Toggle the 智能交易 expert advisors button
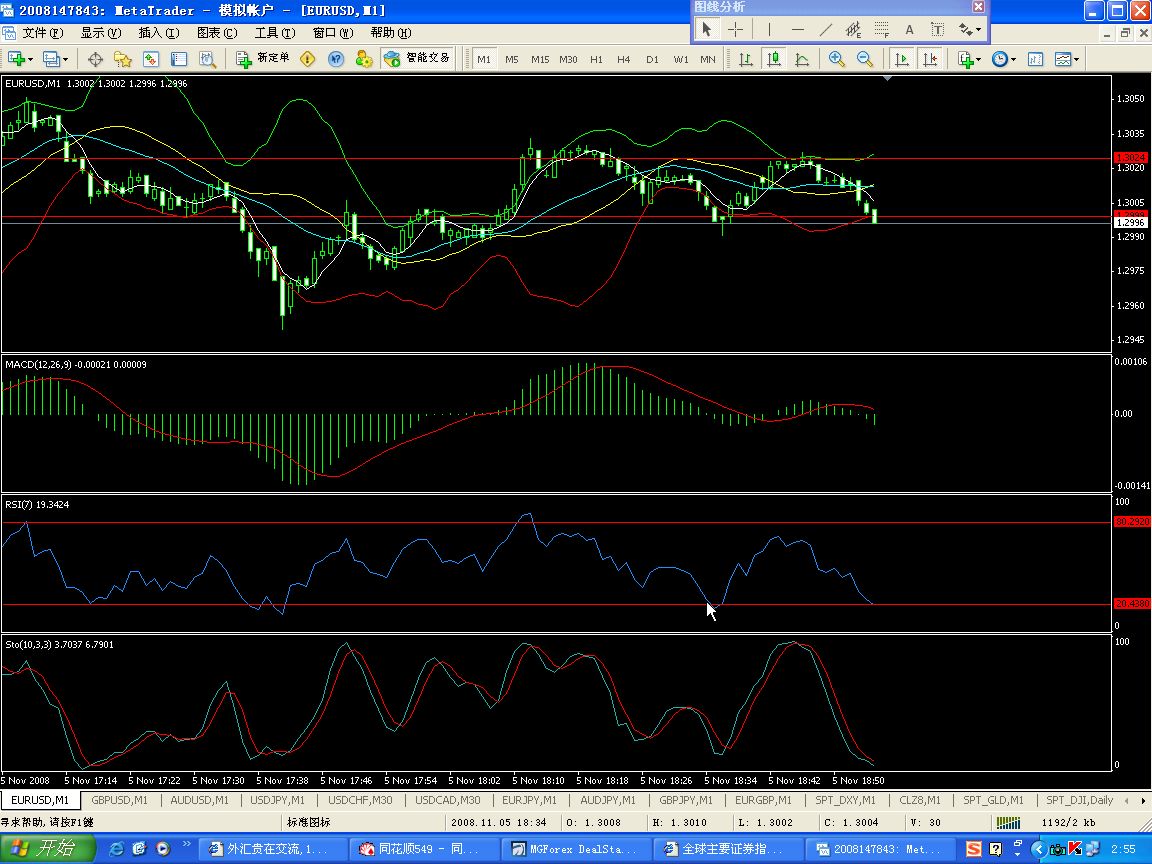The width and height of the screenshot is (1152, 864). pyautogui.click(x=417, y=59)
